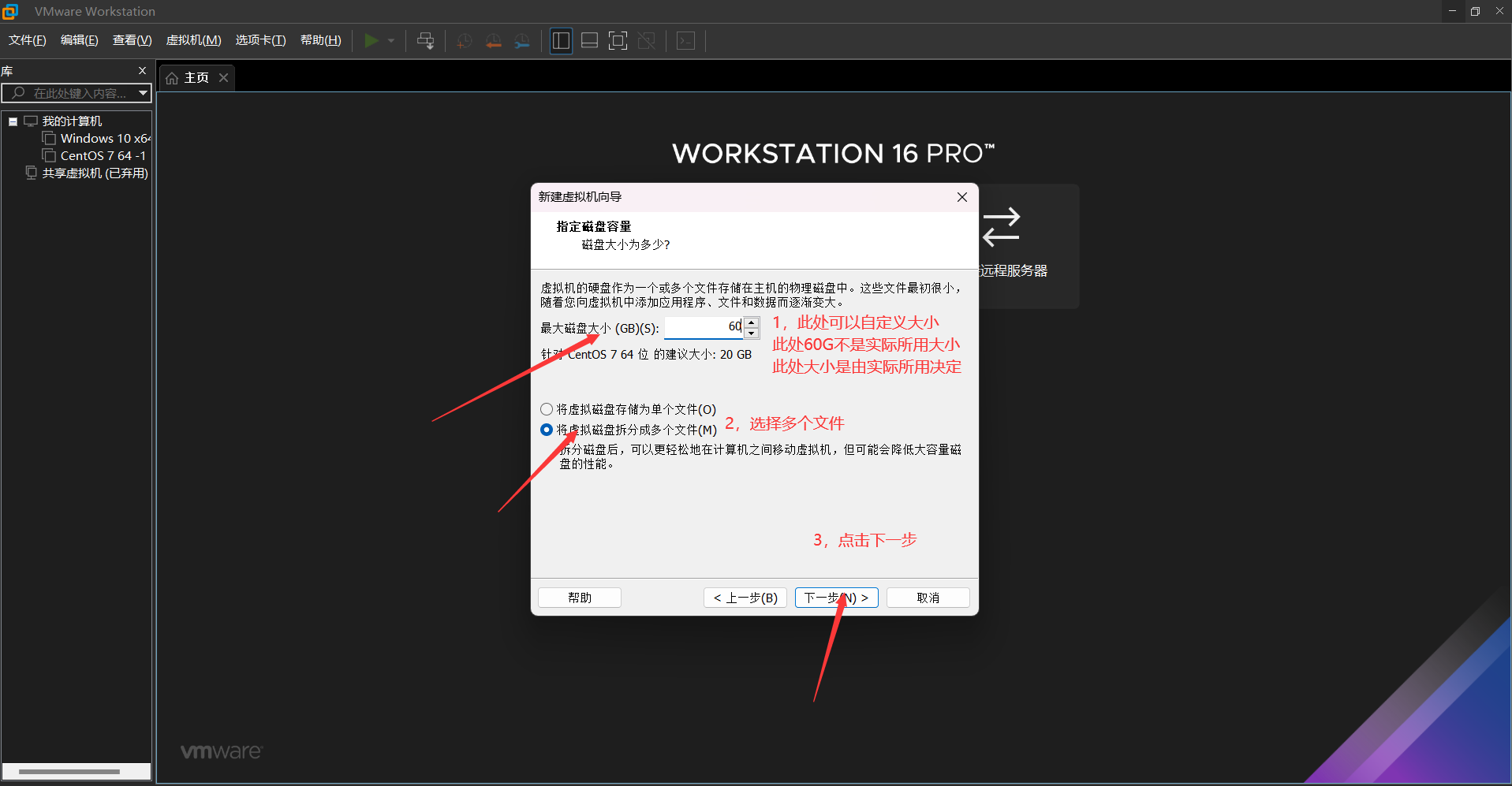The height and width of the screenshot is (786, 1512).
Task: Click the Send Ctrl+Alt+Del toolbar icon
Action: tap(426, 41)
